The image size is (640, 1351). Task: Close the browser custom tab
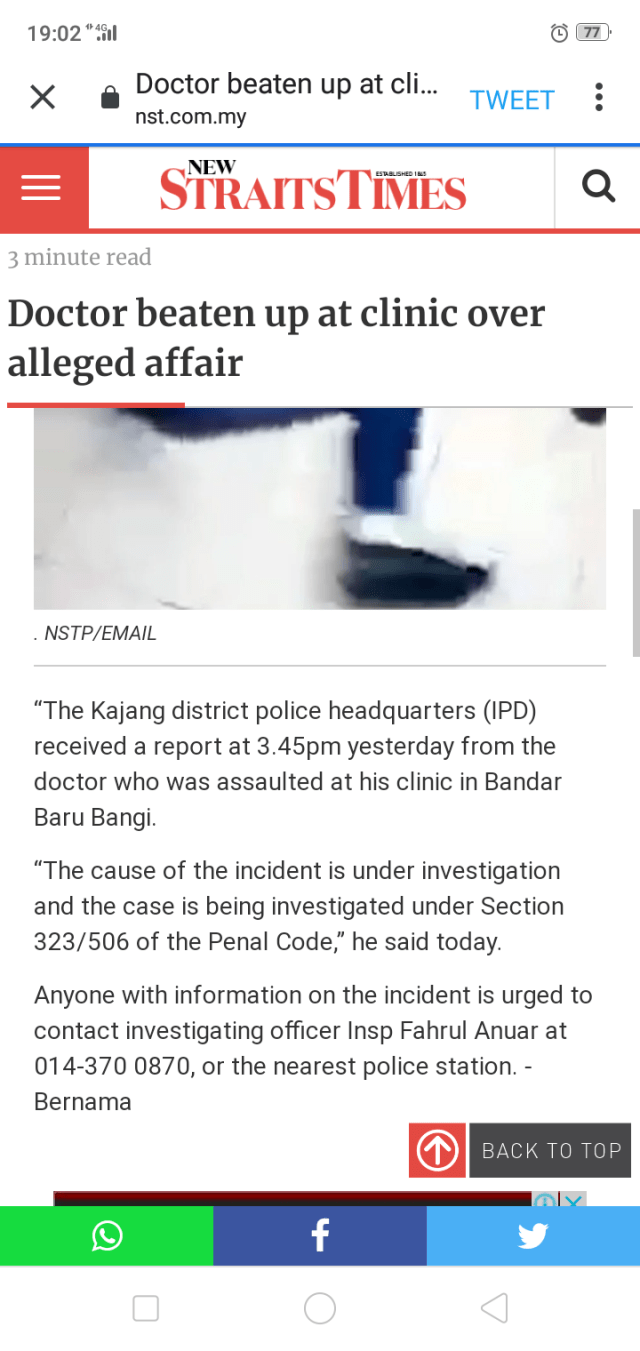[x=42, y=97]
